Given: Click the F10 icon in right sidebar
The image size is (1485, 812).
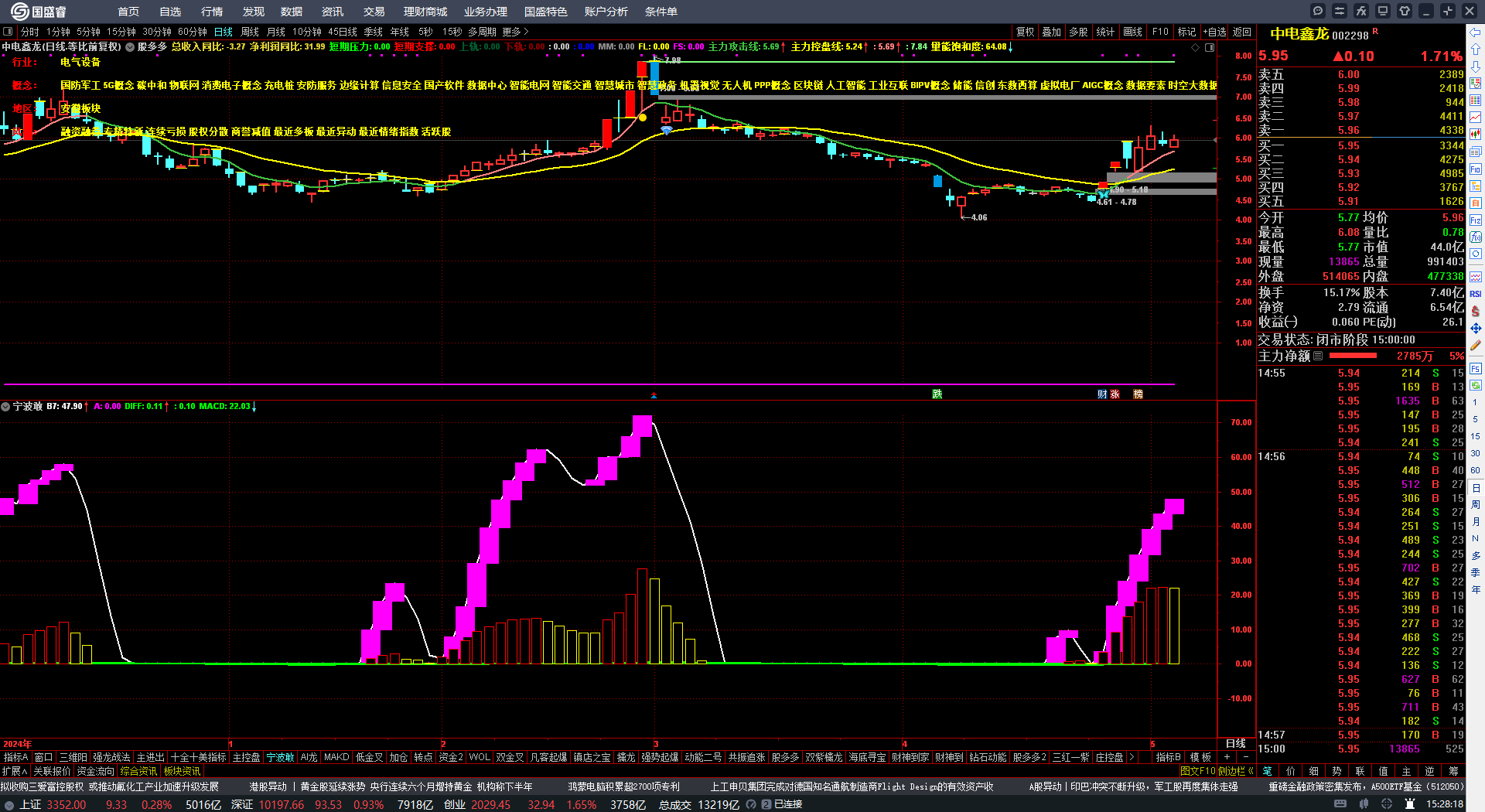Looking at the screenshot, I should click(1476, 169).
